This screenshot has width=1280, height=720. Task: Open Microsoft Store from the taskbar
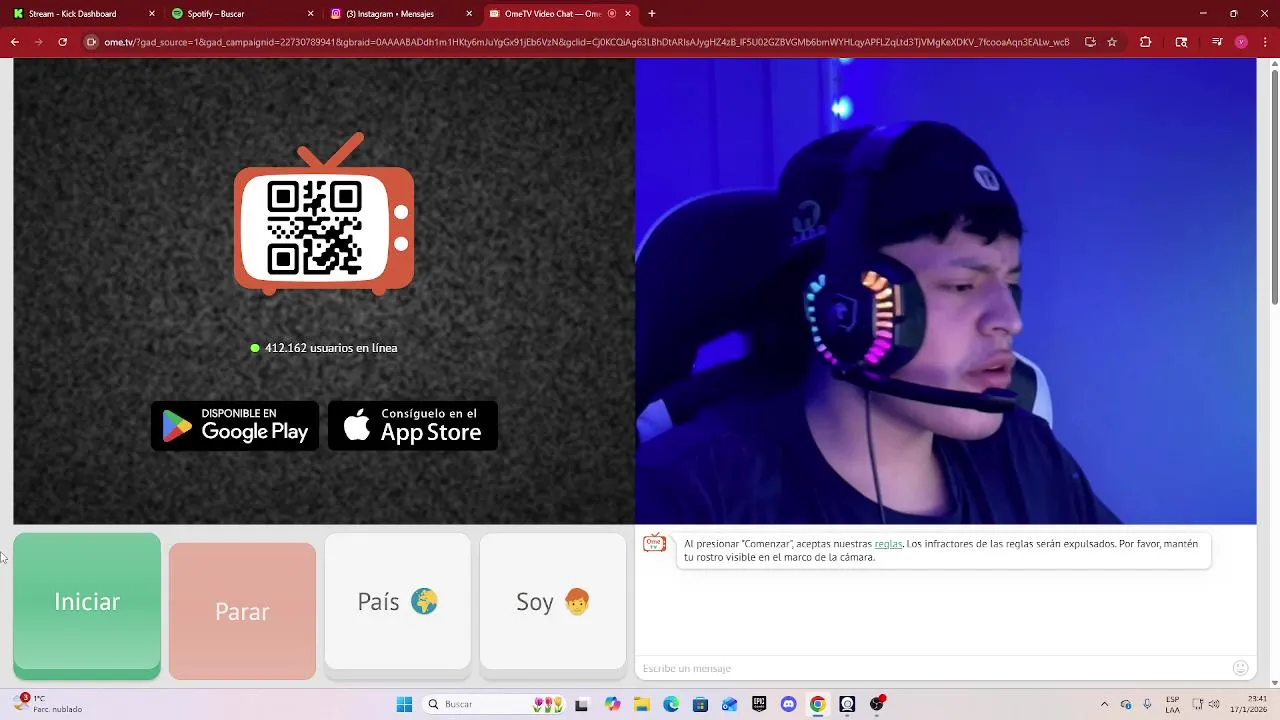tap(700, 704)
